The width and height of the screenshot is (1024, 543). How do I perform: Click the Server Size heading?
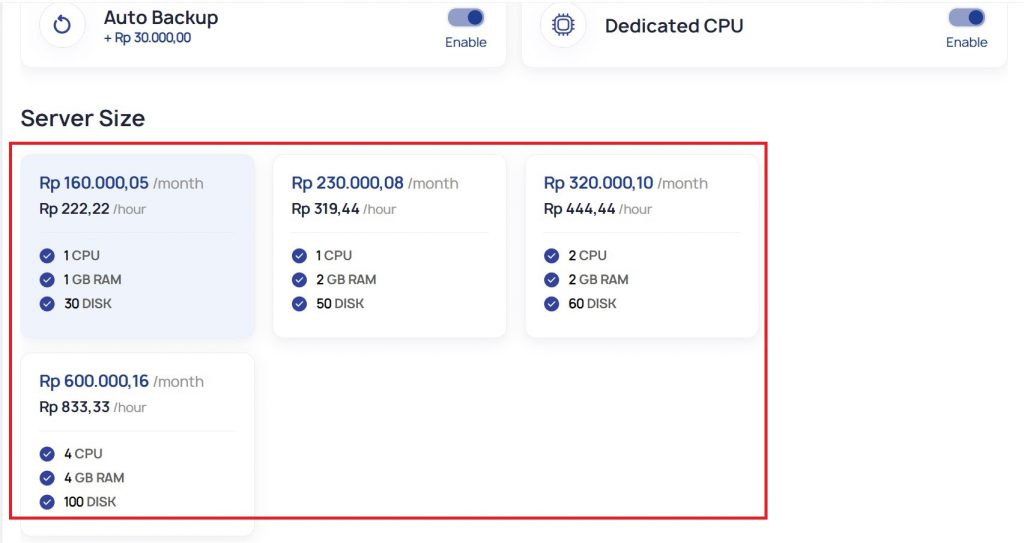coord(83,118)
